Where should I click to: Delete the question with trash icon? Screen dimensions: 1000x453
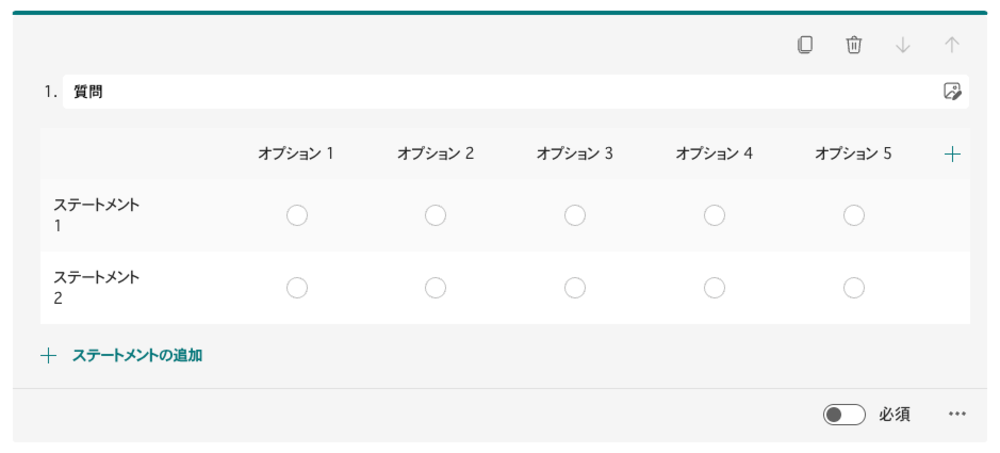click(x=854, y=45)
